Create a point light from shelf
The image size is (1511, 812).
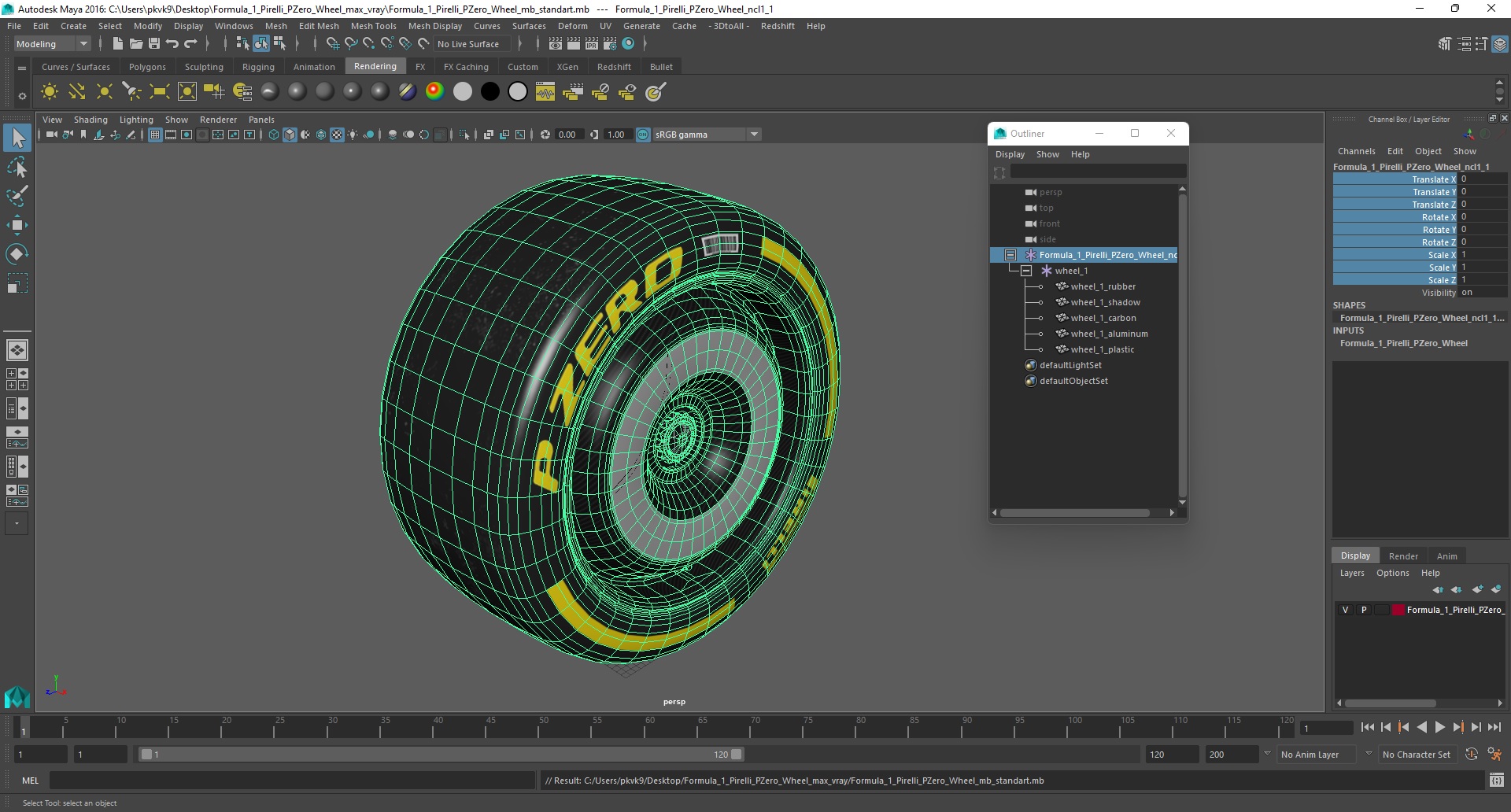tap(105, 92)
